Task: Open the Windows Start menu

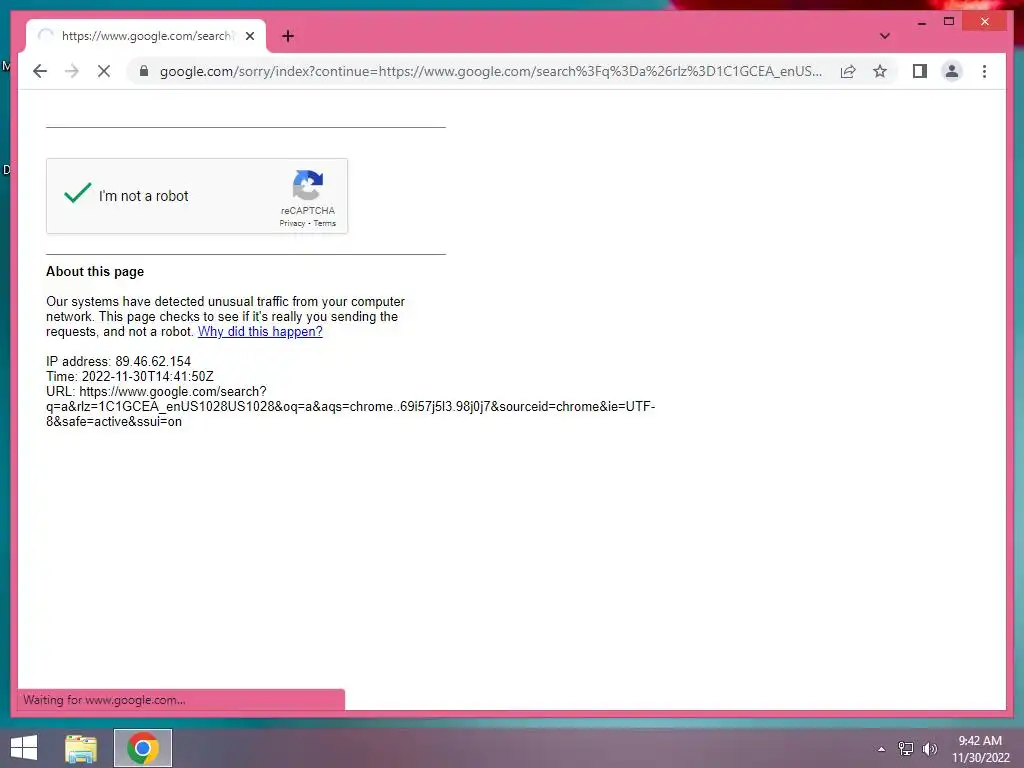Action: point(24,748)
